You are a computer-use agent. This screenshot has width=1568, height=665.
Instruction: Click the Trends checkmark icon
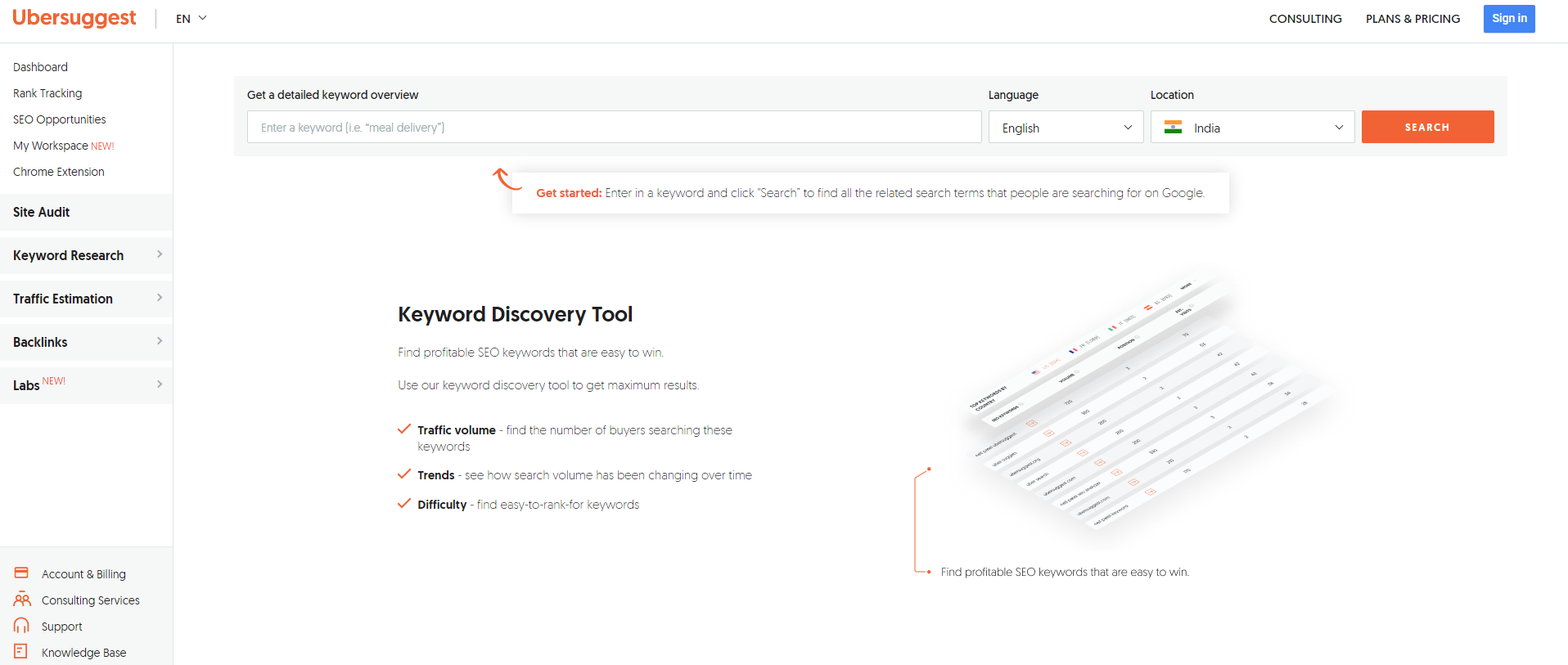pos(404,474)
